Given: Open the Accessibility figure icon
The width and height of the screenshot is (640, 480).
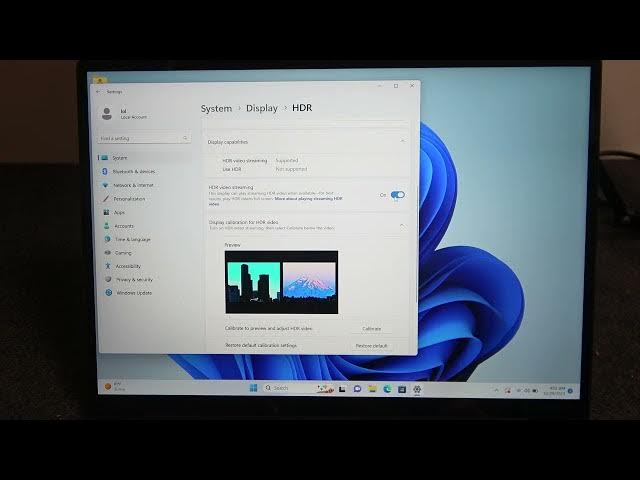Looking at the screenshot, I should 108,266.
